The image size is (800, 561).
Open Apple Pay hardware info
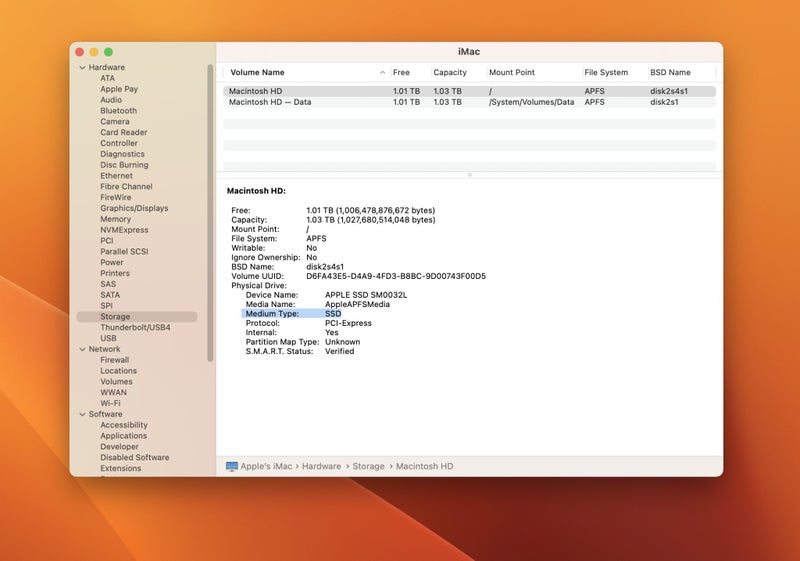119,89
